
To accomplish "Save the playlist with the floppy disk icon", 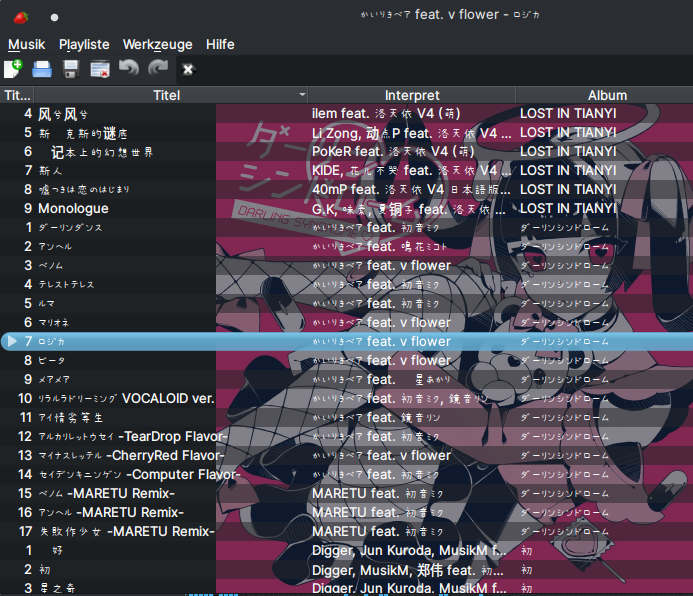I will [x=71, y=69].
